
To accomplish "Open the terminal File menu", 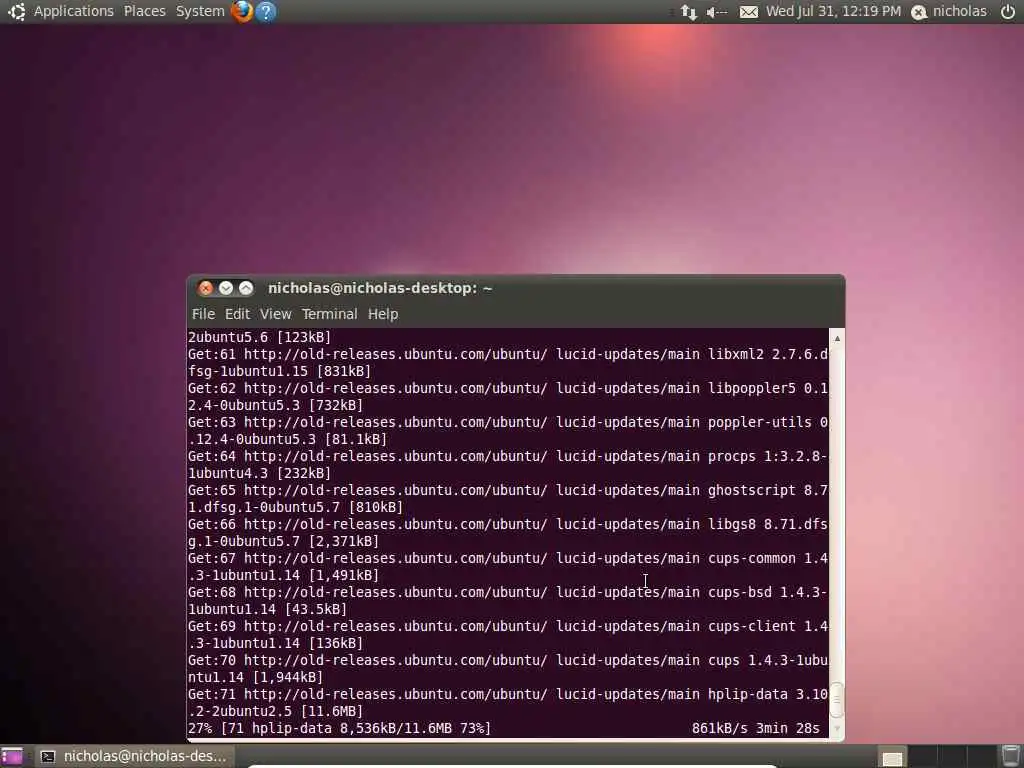I will coord(203,314).
